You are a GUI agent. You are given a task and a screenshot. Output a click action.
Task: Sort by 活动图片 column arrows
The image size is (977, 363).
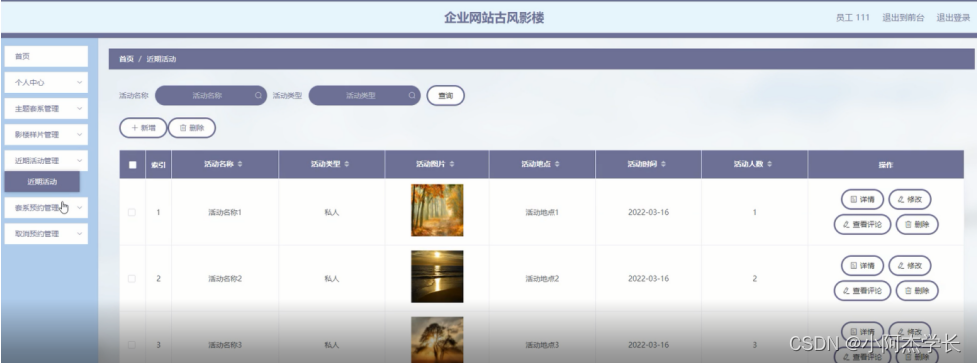tap(451, 164)
